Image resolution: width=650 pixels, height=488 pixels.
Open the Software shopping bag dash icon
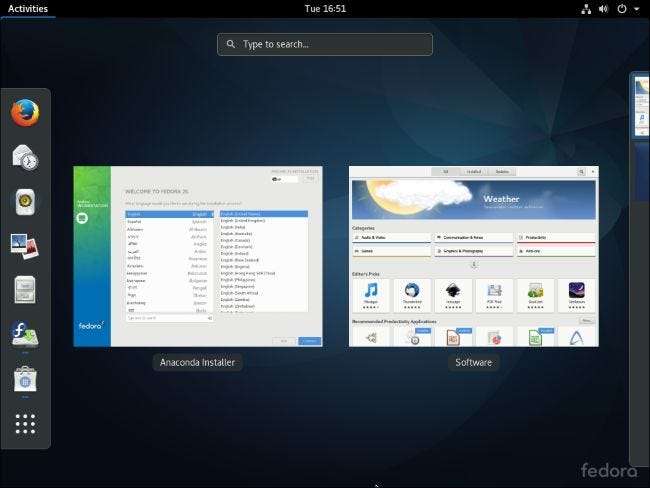tap(25, 378)
